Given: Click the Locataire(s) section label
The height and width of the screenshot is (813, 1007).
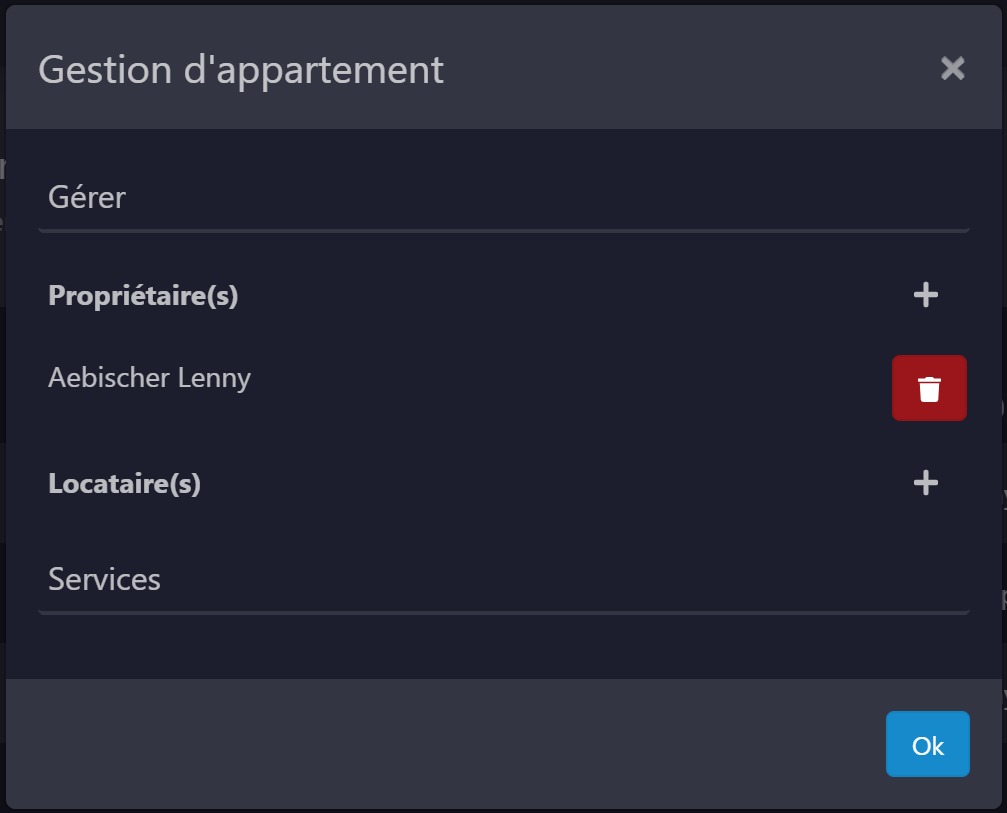Looking at the screenshot, I should (124, 483).
